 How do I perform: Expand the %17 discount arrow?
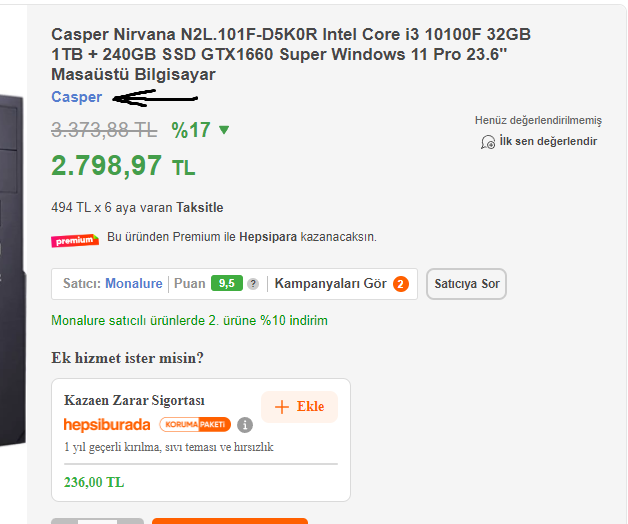point(224,130)
